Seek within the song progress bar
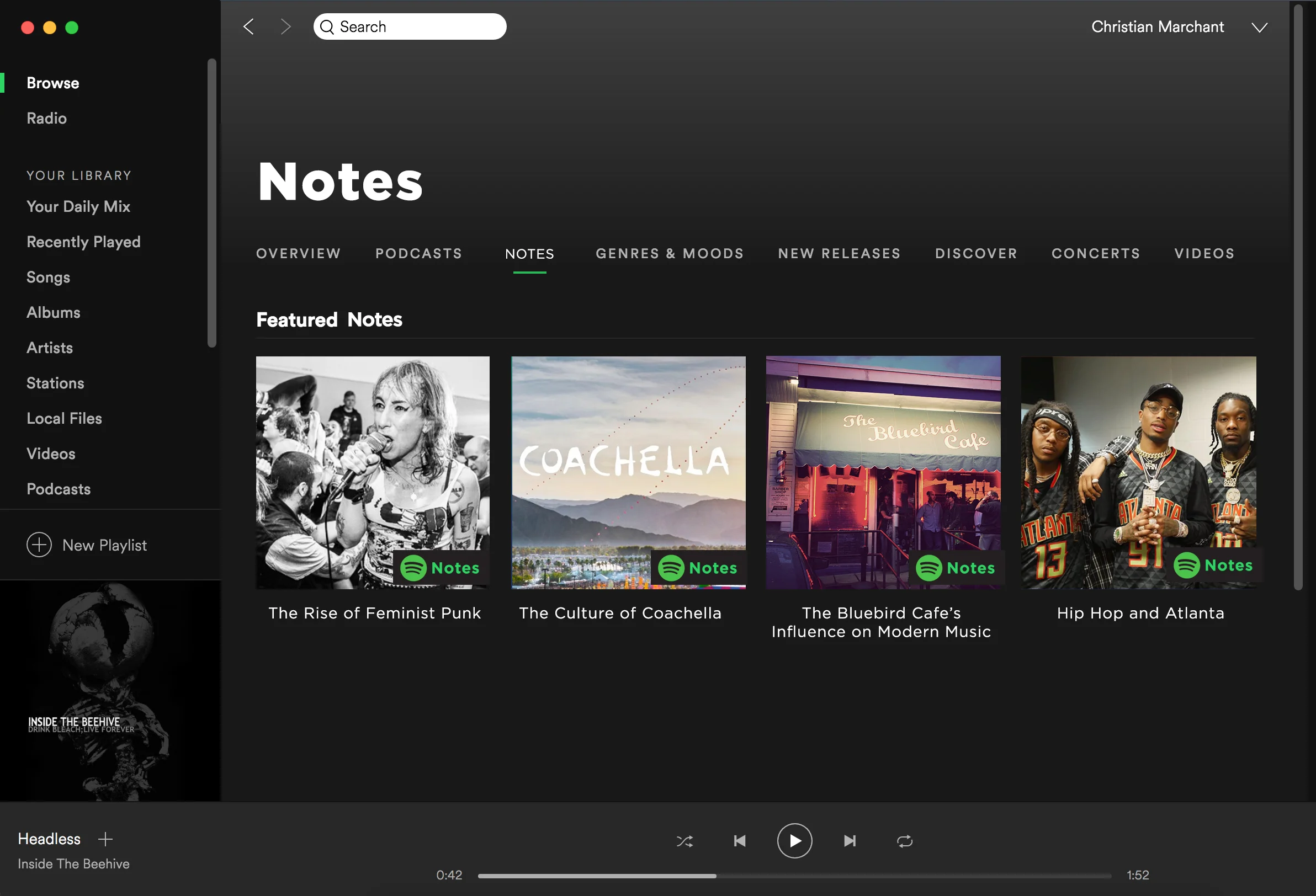The height and width of the screenshot is (896, 1316). [794, 876]
